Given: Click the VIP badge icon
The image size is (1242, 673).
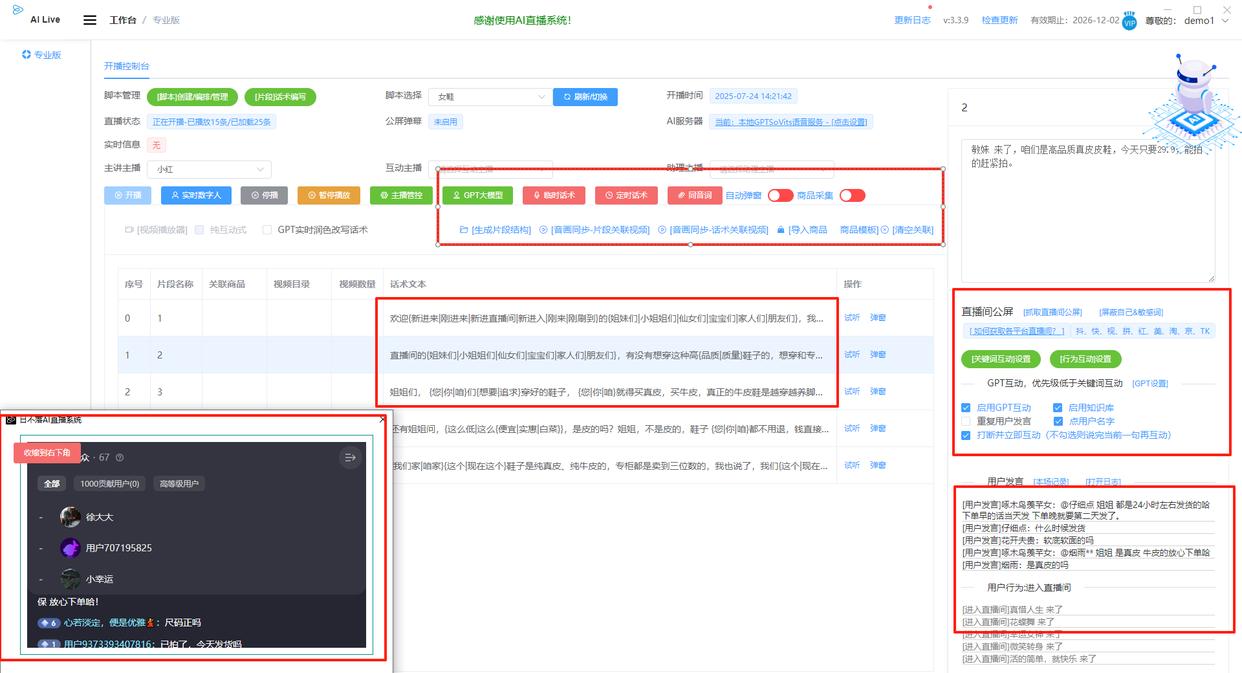Looking at the screenshot, I should pos(1129,21).
